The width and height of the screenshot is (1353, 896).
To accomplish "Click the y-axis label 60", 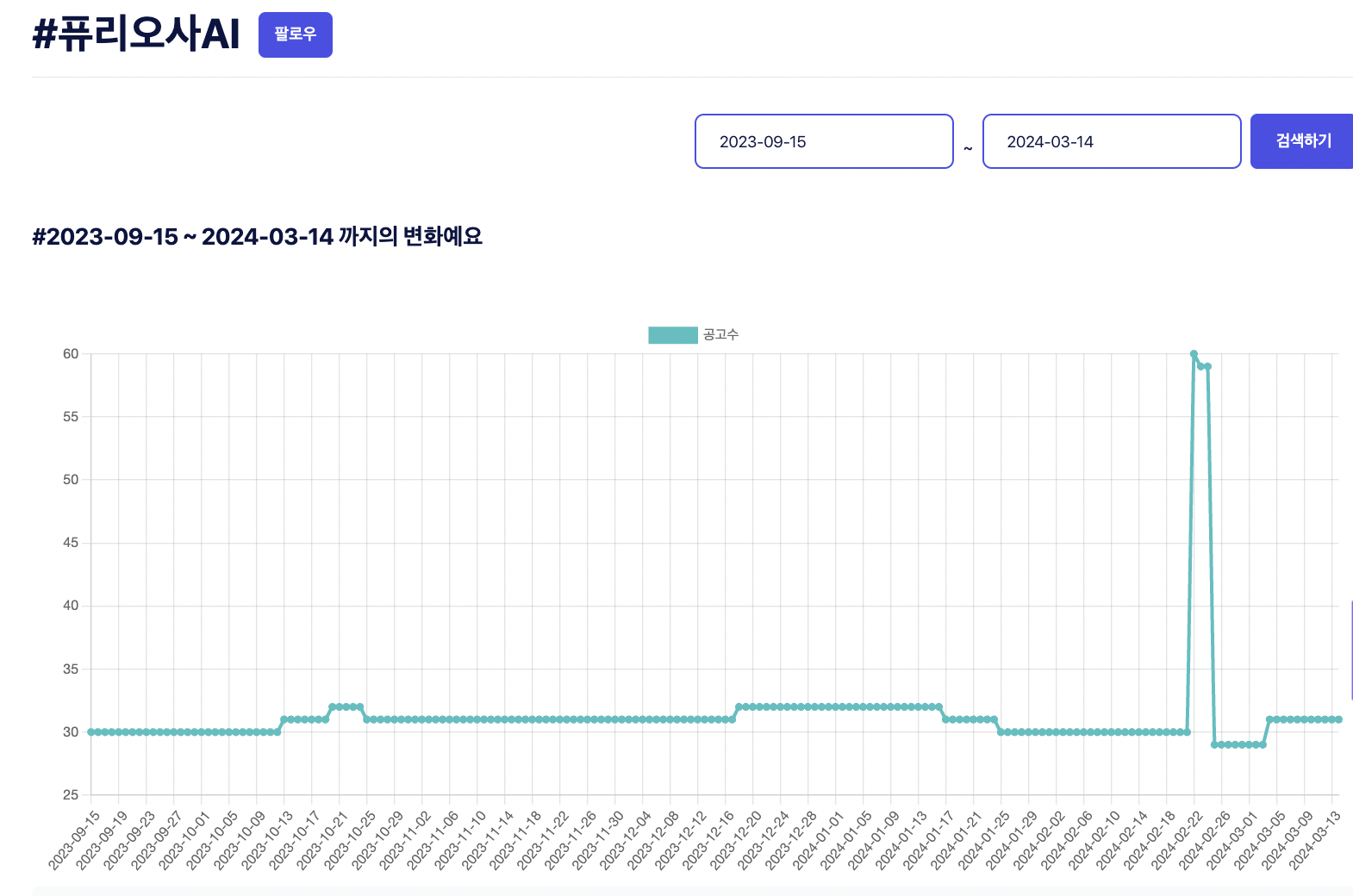I will click(x=71, y=354).
